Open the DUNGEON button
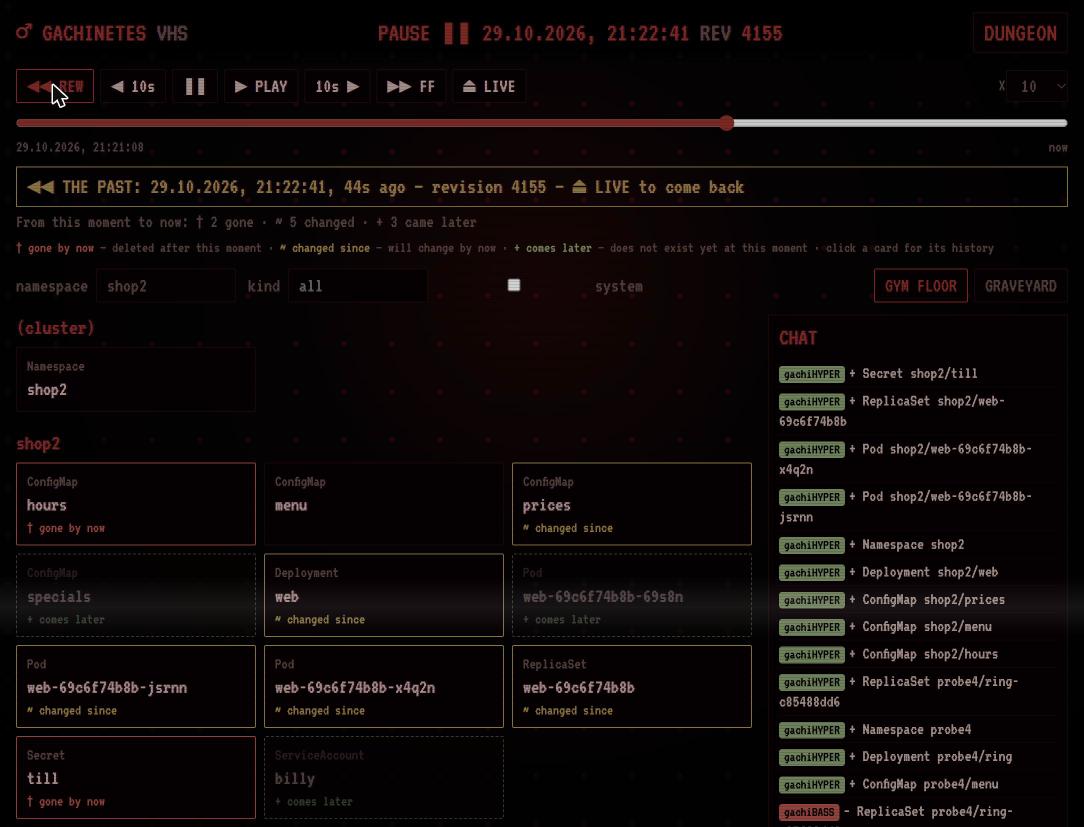This screenshot has width=1084, height=827. click(x=1020, y=33)
